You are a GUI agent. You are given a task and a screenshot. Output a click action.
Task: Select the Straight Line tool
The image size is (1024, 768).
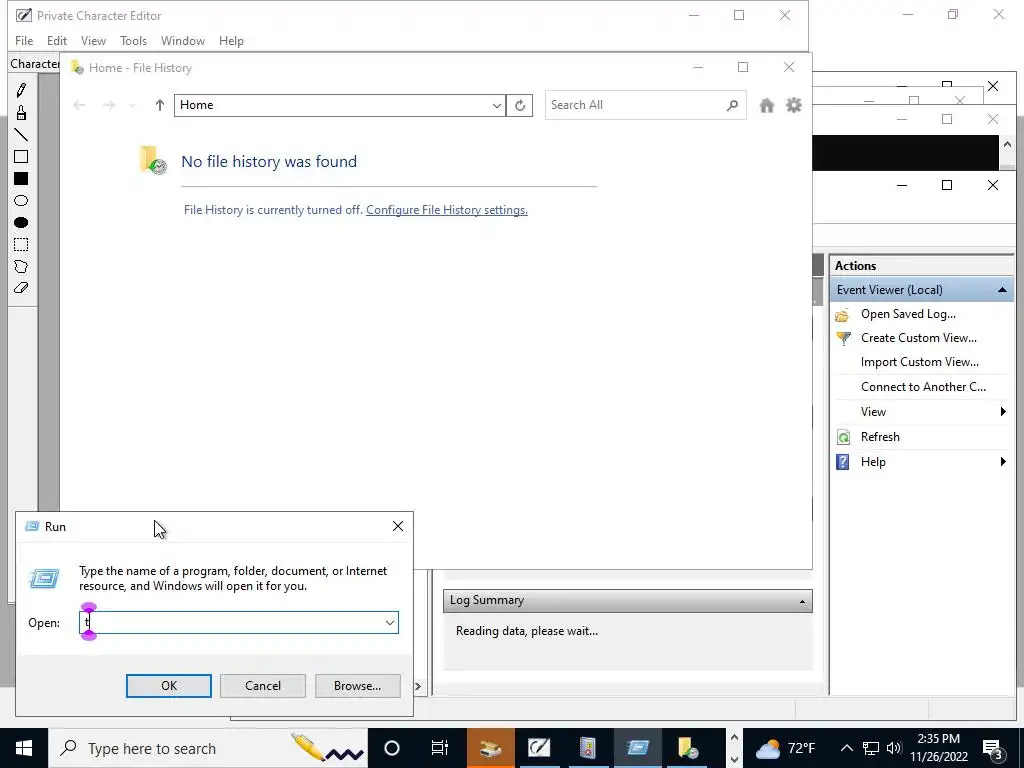point(21,135)
